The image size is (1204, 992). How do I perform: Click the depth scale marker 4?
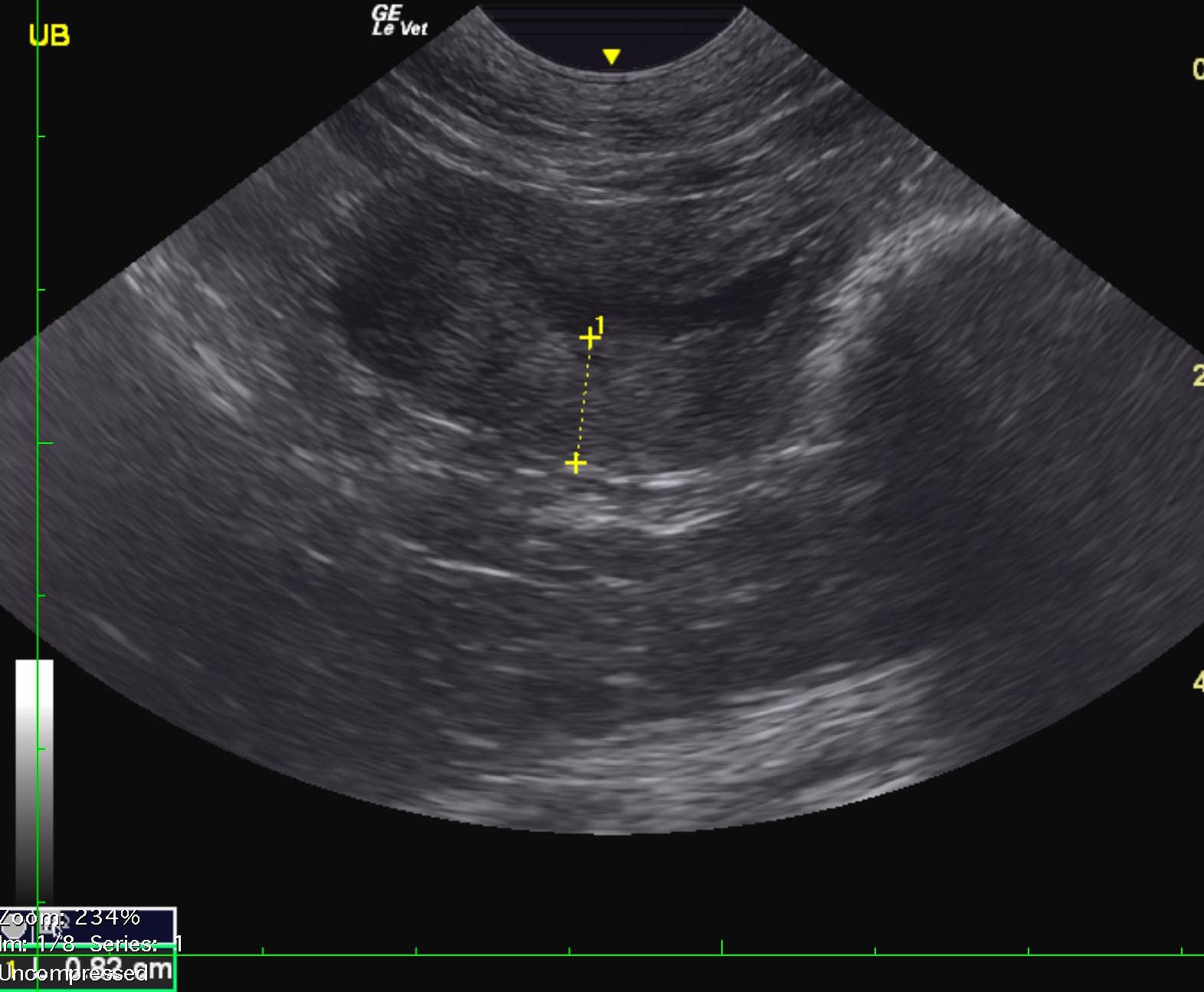click(x=1197, y=681)
